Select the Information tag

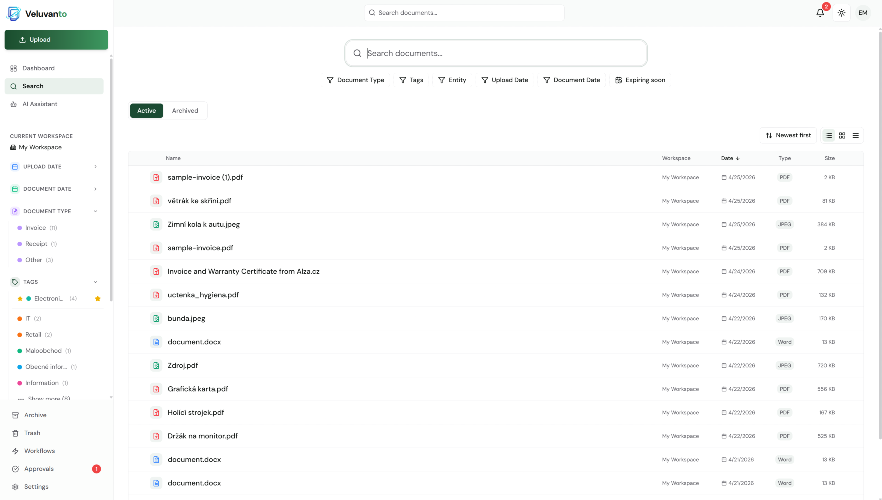[x=42, y=383]
